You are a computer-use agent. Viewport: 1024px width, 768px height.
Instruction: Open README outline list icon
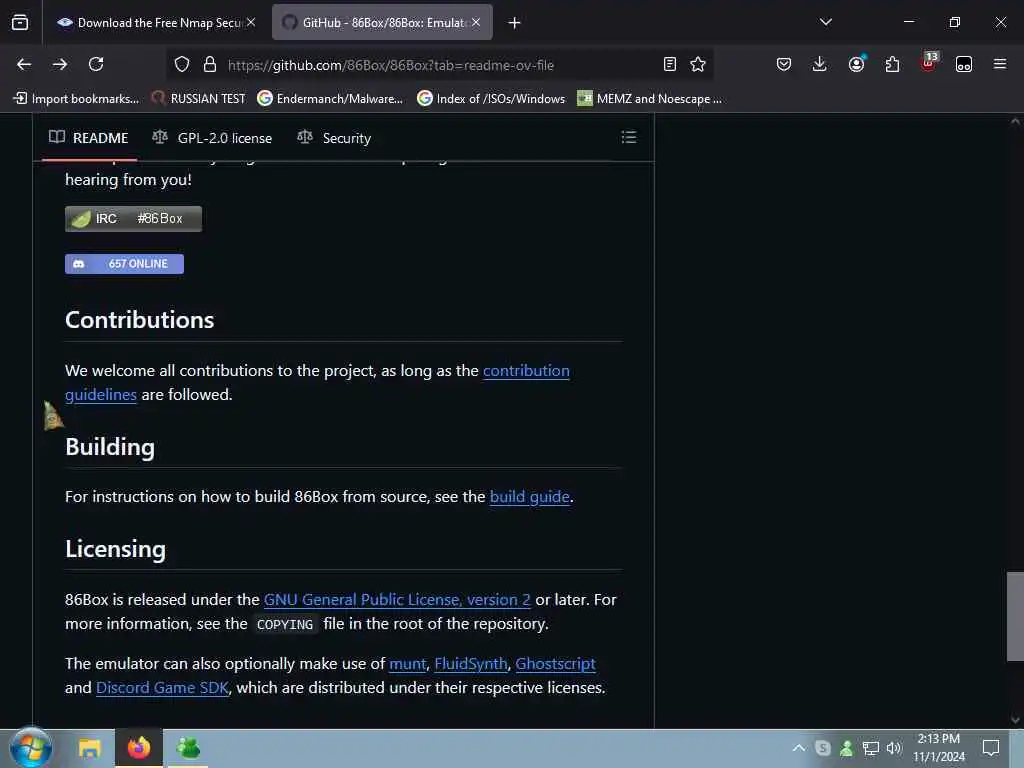[x=628, y=137]
